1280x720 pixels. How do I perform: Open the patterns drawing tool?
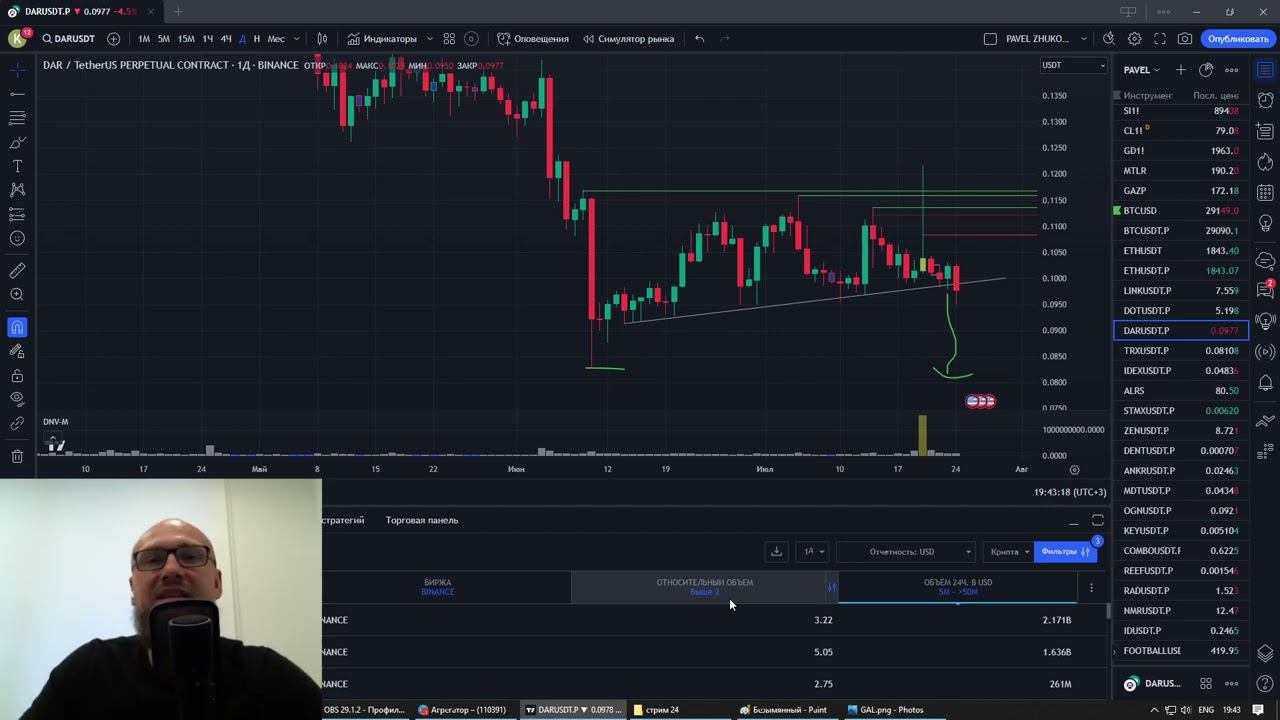coord(17,190)
